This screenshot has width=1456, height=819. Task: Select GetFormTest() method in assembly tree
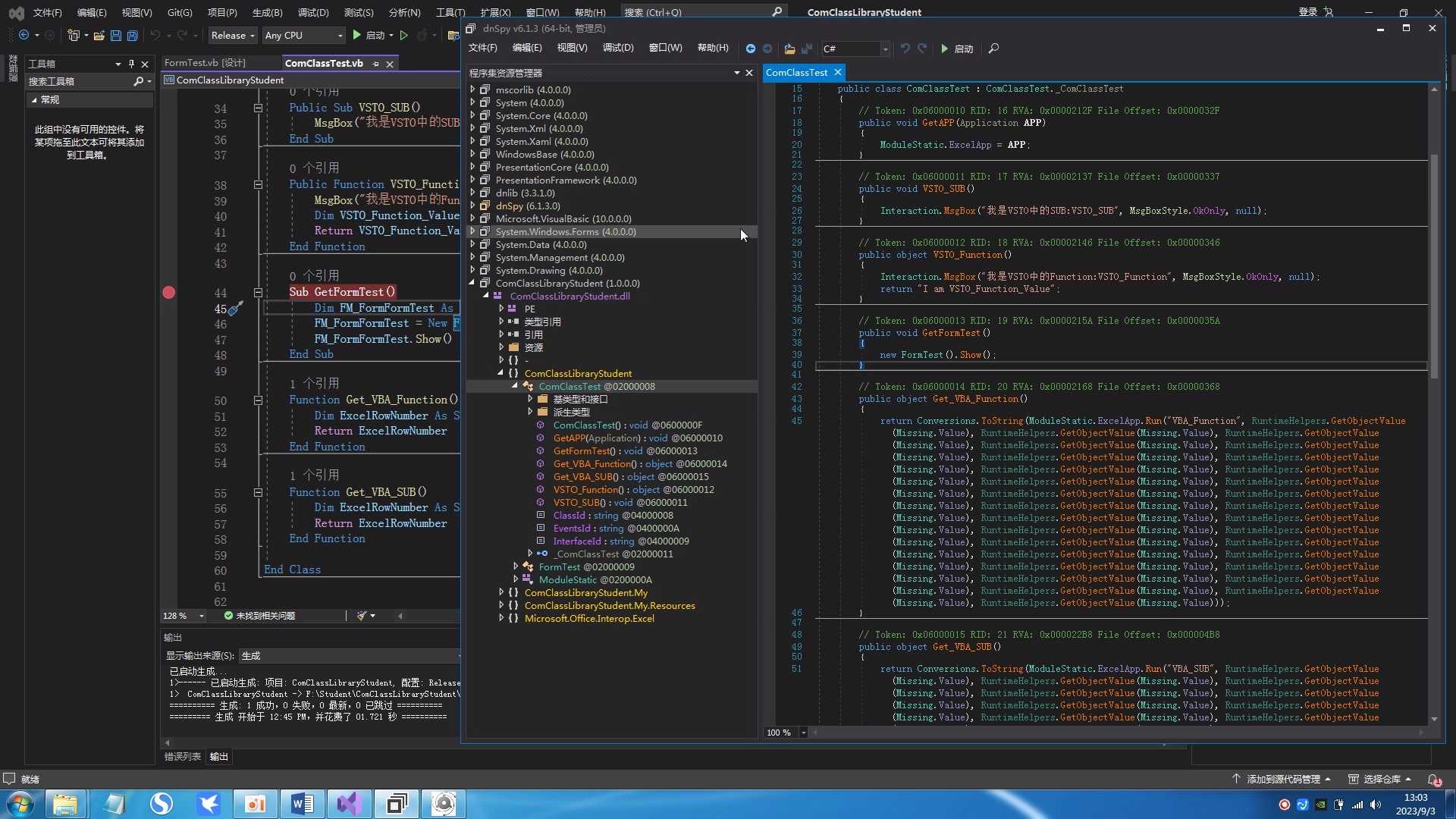(584, 451)
